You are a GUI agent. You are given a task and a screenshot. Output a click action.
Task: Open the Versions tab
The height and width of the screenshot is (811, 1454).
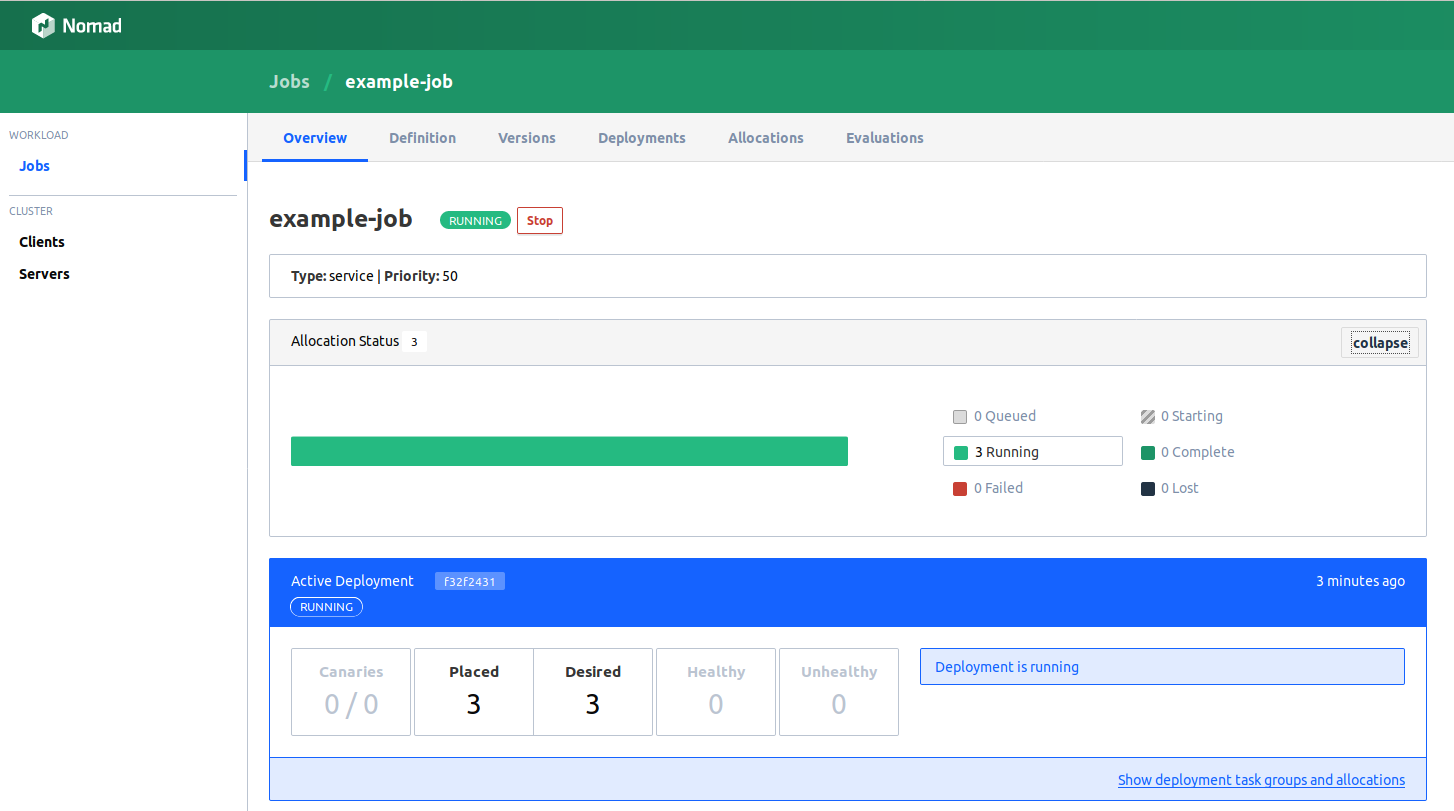point(526,138)
